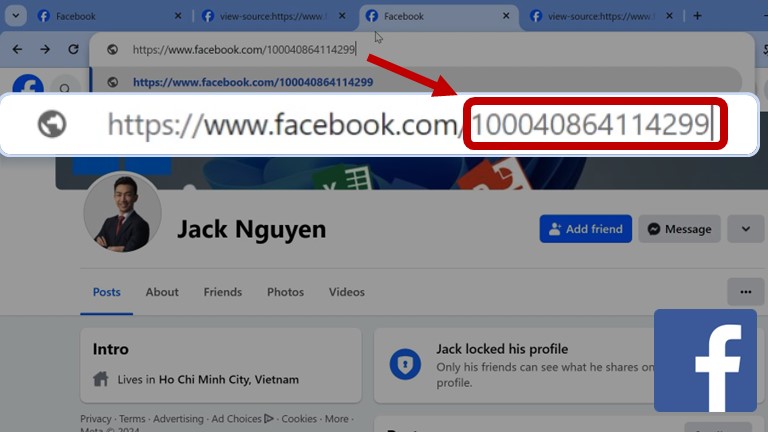This screenshot has height=432, width=768.
Task: Close the last view-source tab
Action: click(670, 16)
